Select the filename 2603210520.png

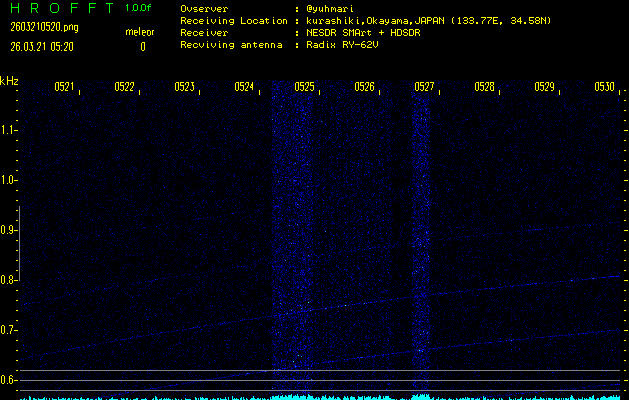44,27
